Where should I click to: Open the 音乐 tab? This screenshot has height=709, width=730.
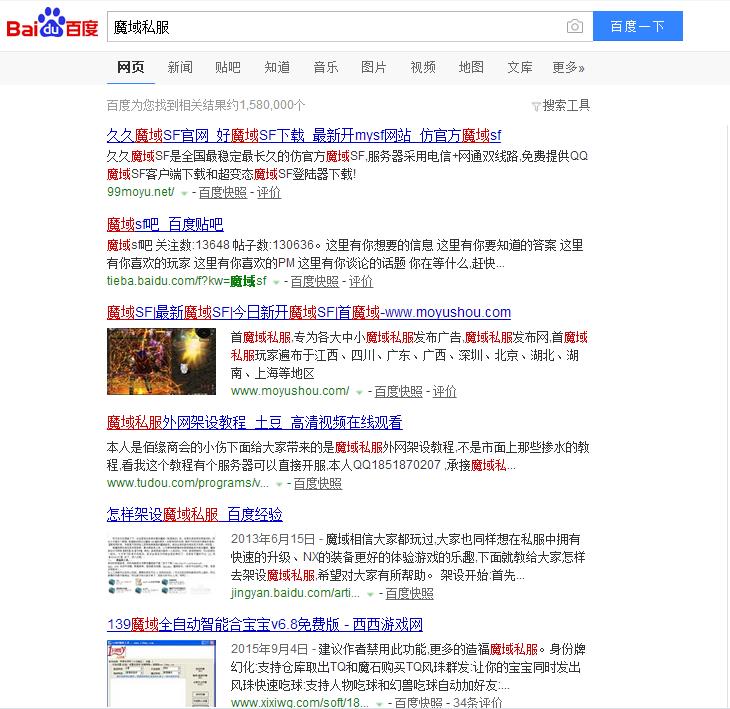tap(325, 67)
